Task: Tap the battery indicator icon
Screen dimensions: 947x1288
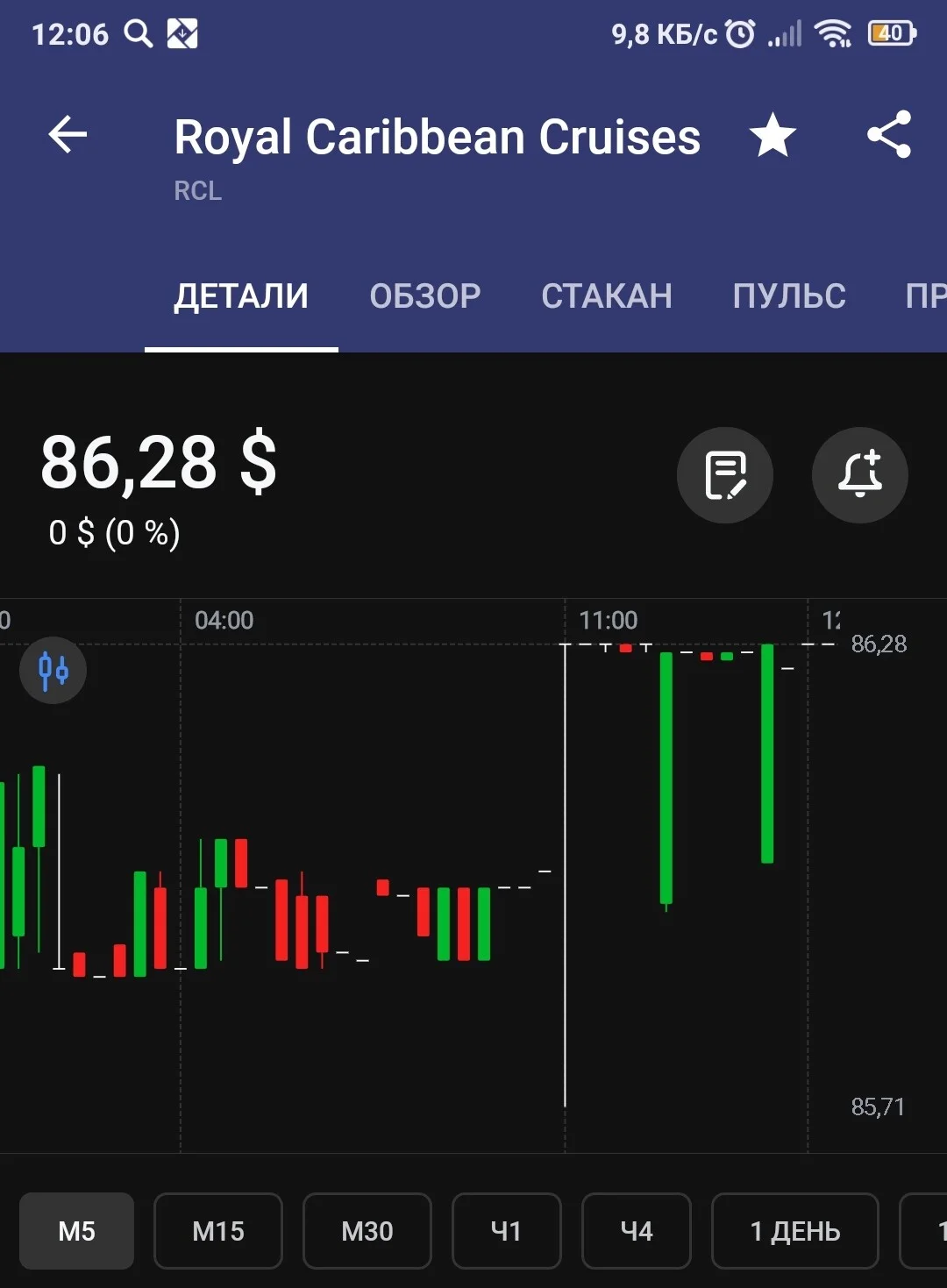Action: [x=892, y=34]
